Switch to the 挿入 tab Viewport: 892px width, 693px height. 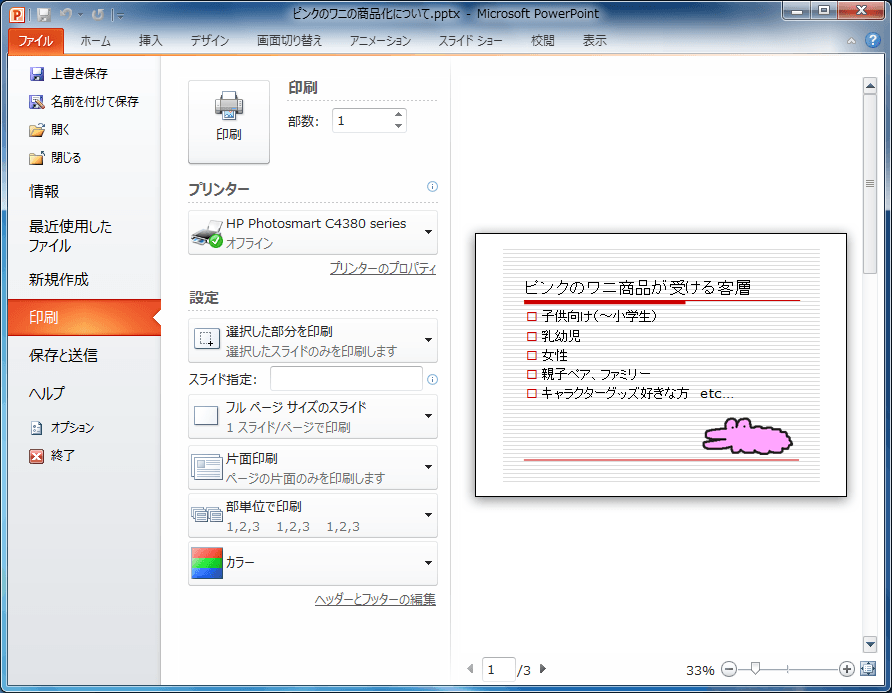coord(151,41)
